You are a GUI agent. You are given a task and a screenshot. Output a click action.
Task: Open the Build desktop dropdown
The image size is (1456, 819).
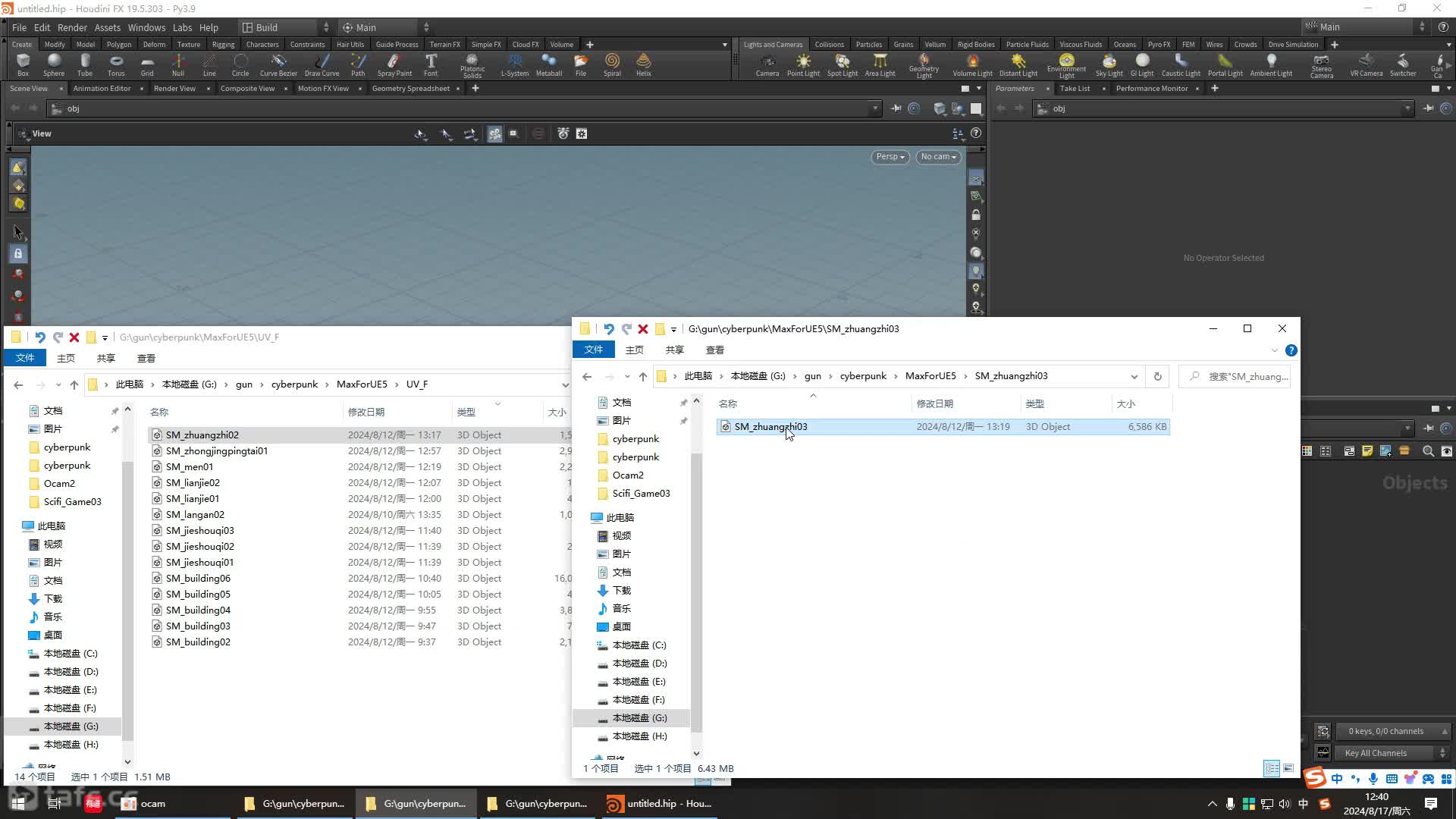pyautogui.click(x=285, y=27)
